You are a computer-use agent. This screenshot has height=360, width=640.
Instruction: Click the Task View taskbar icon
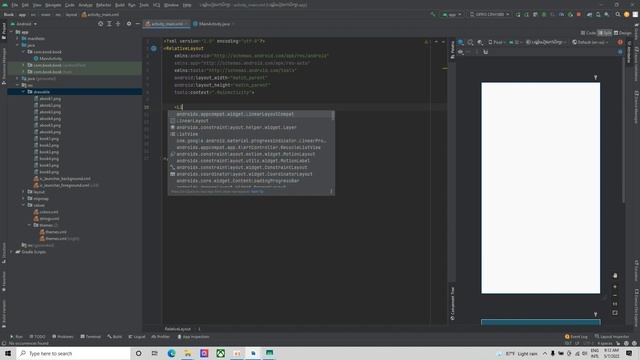(x=154, y=353)
